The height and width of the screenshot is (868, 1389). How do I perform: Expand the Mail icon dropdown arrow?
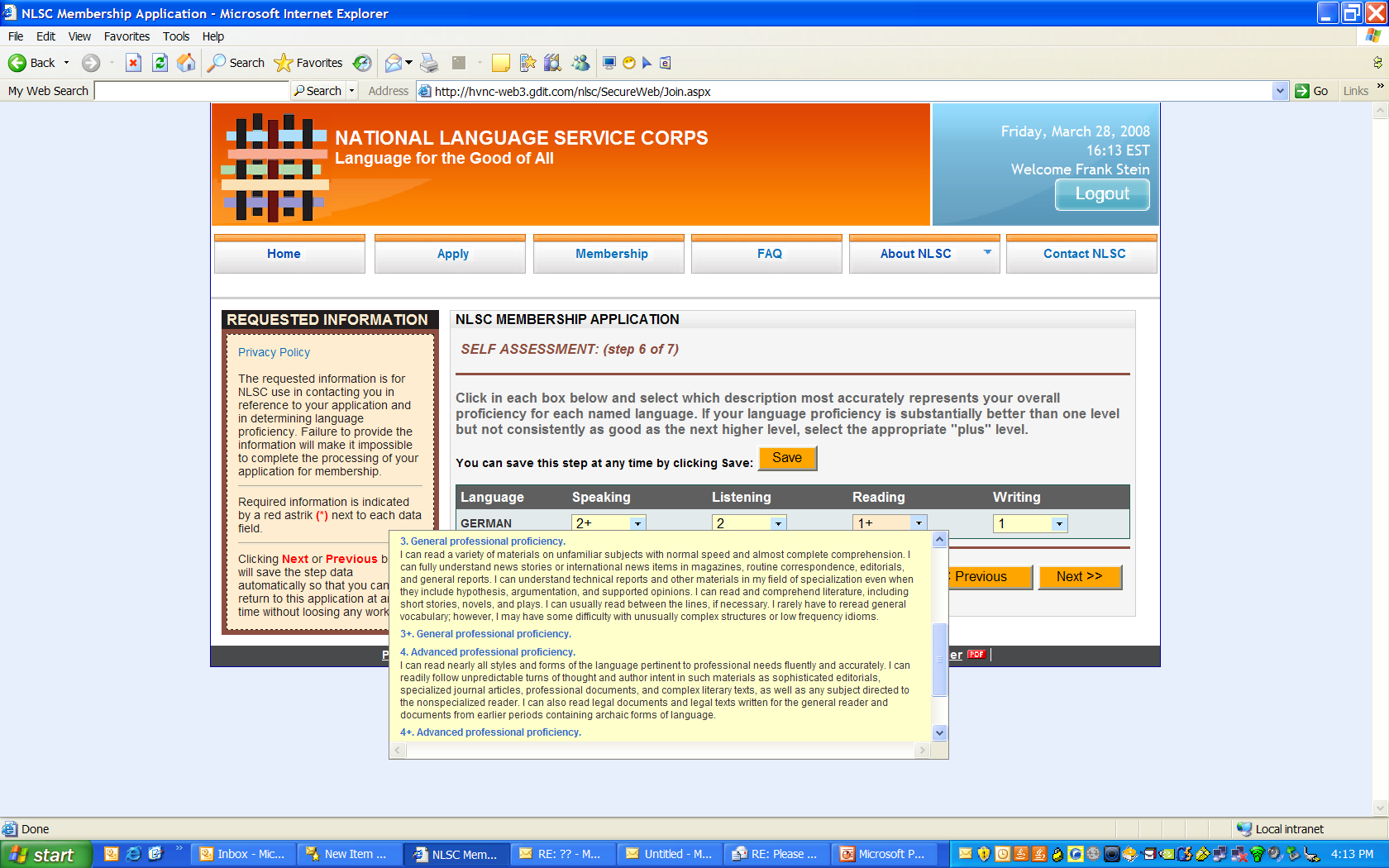tap(408, 63)
